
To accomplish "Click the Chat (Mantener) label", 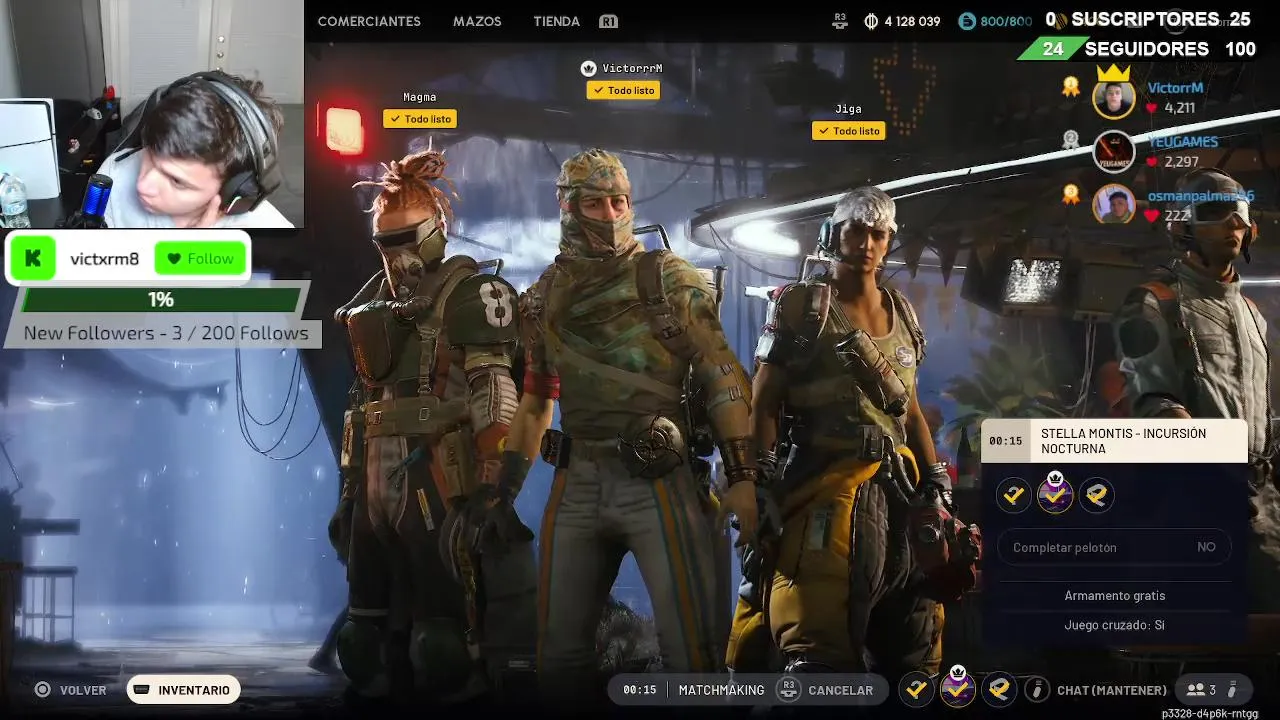I will [1112, 690].
